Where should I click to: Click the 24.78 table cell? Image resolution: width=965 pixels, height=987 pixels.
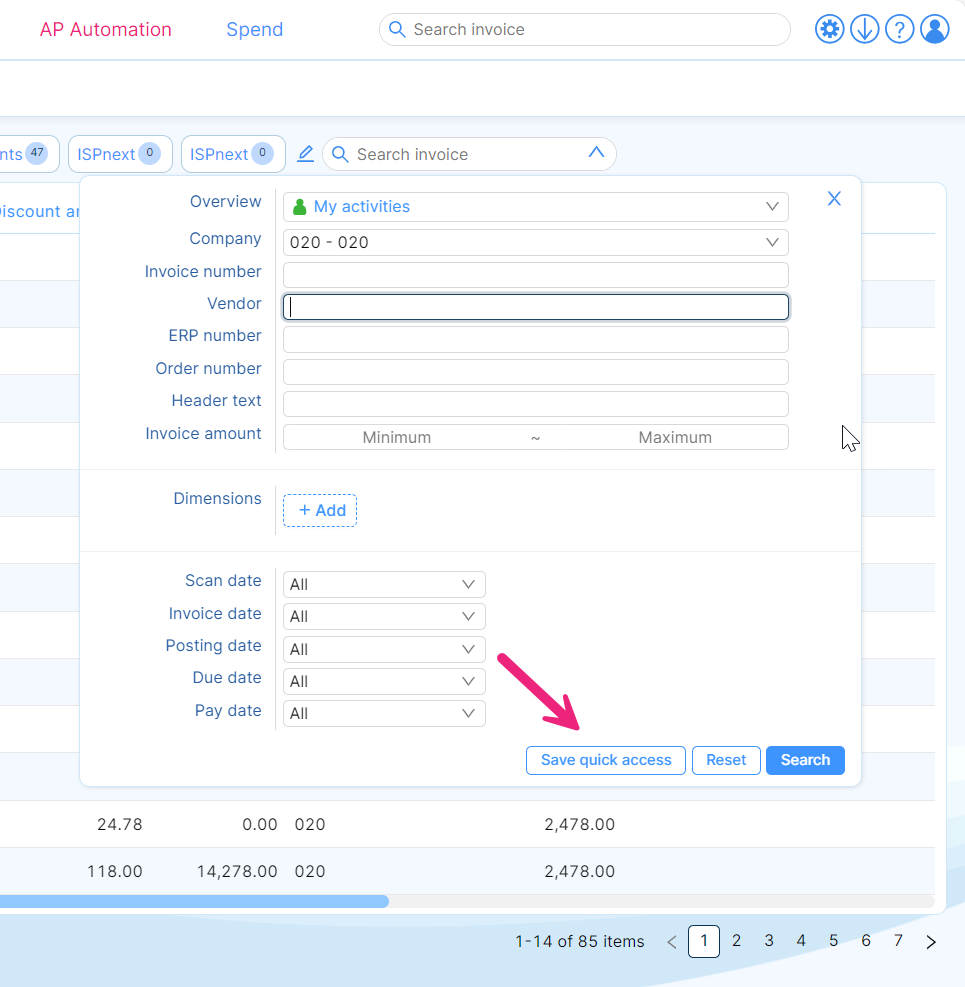pos(120,825)
